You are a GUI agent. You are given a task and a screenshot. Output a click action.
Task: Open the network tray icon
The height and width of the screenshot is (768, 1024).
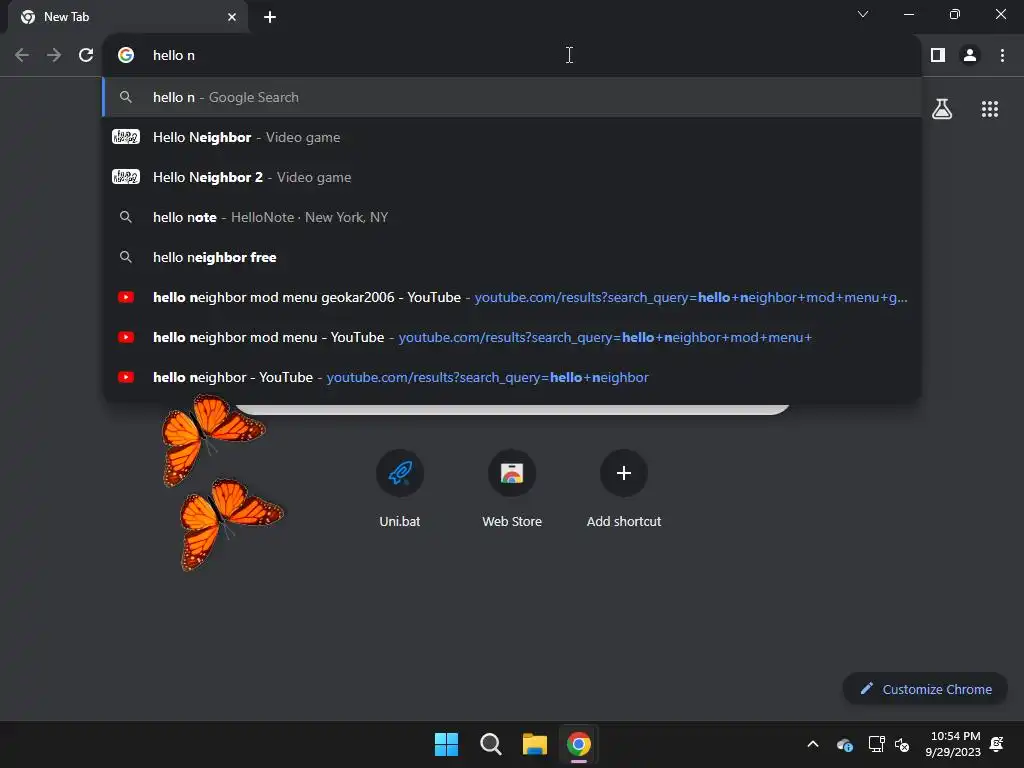coord(876,744)
